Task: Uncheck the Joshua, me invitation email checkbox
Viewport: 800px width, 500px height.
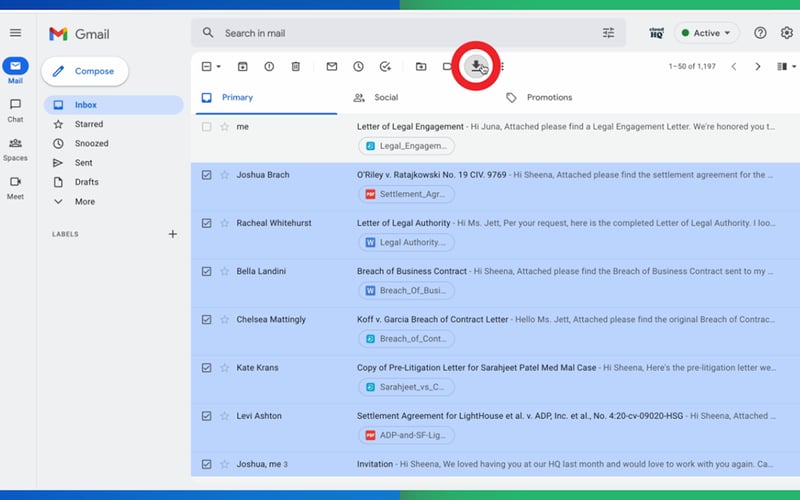Action: click(x=206, y=464)
